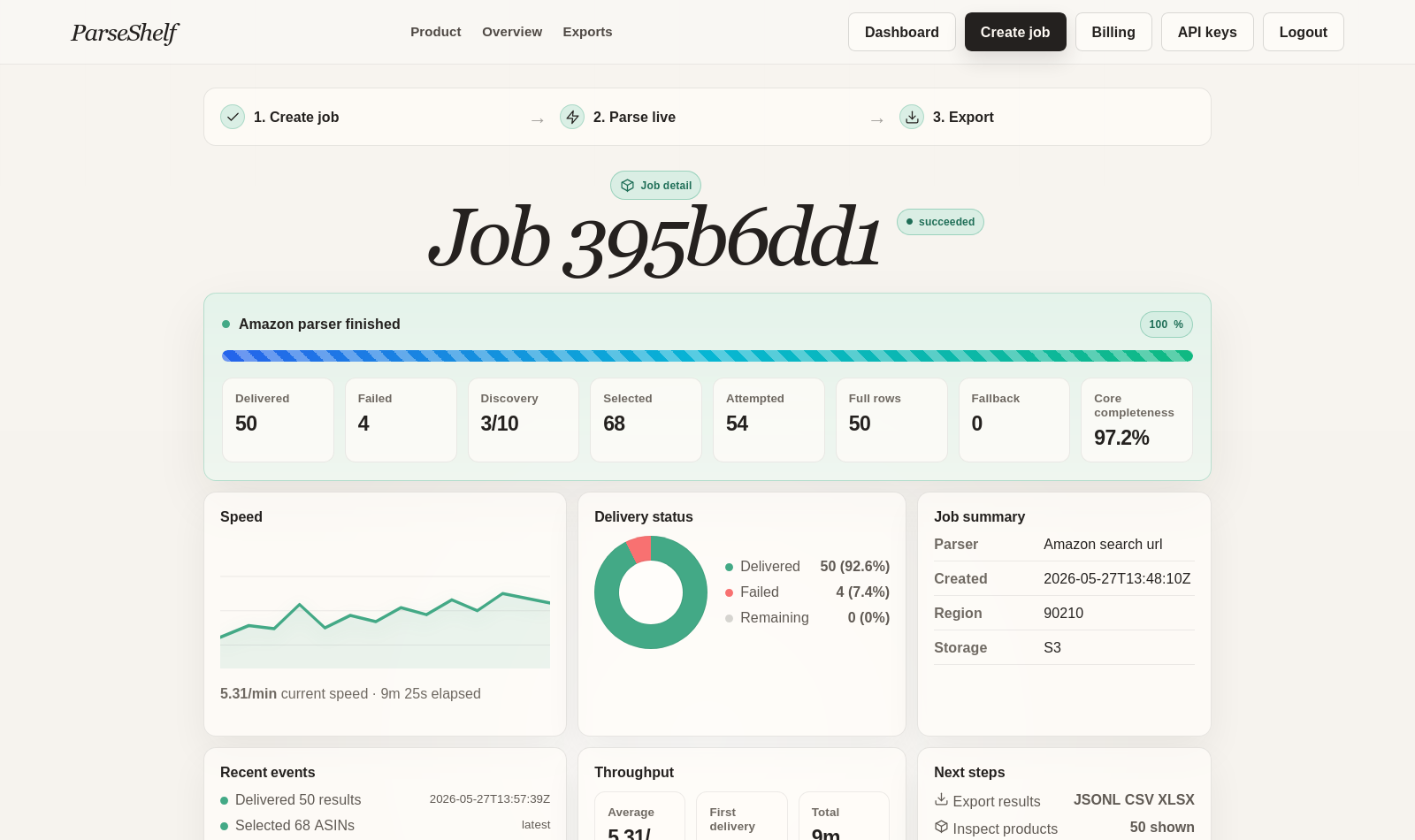Click 'Amazon parser finished' status text
The width and height of the screenshot is (1415, 840).
tap(319, 325)
